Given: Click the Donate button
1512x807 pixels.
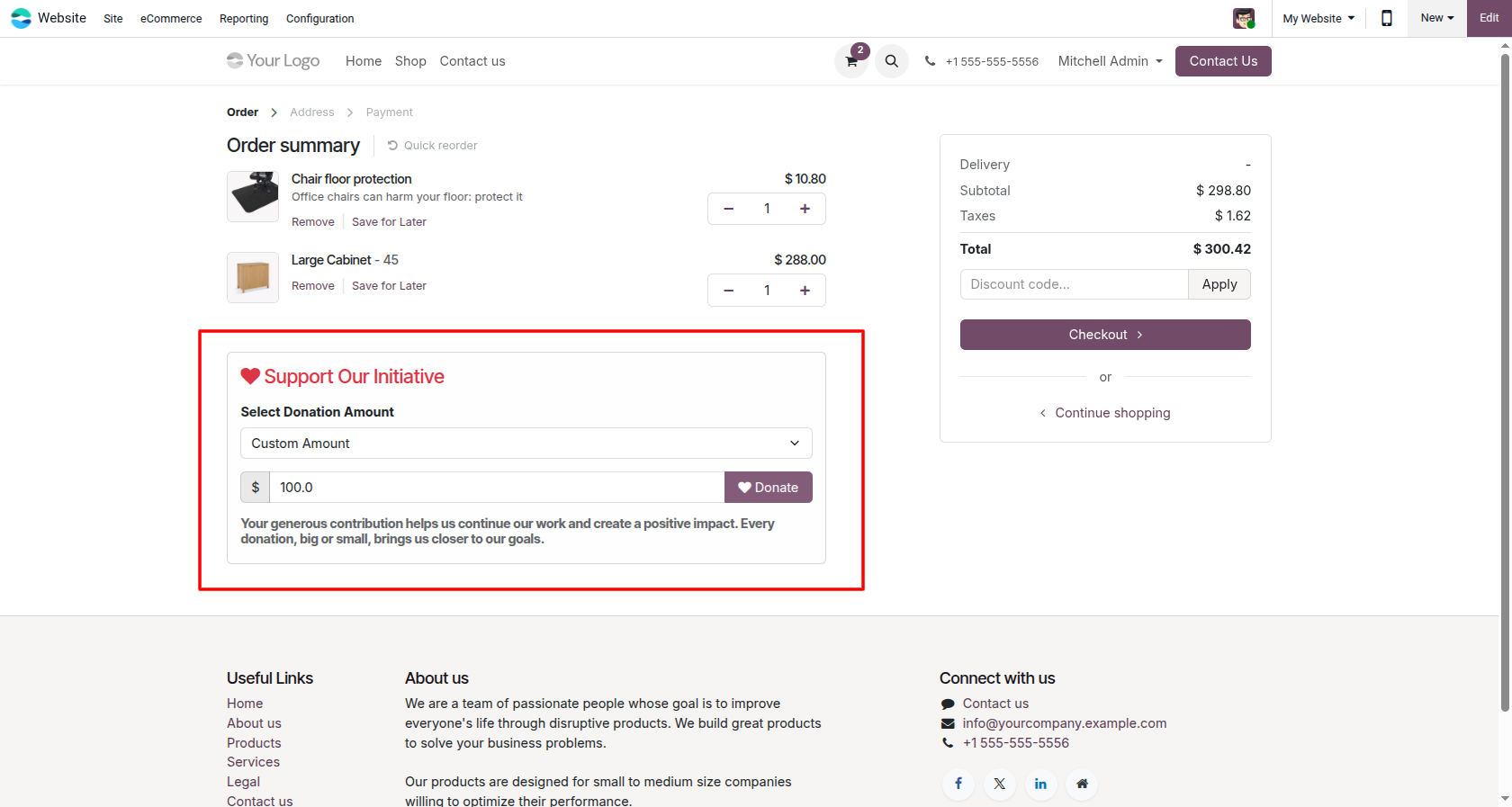Looking at the screenshot, I should (x=769, y=488).
